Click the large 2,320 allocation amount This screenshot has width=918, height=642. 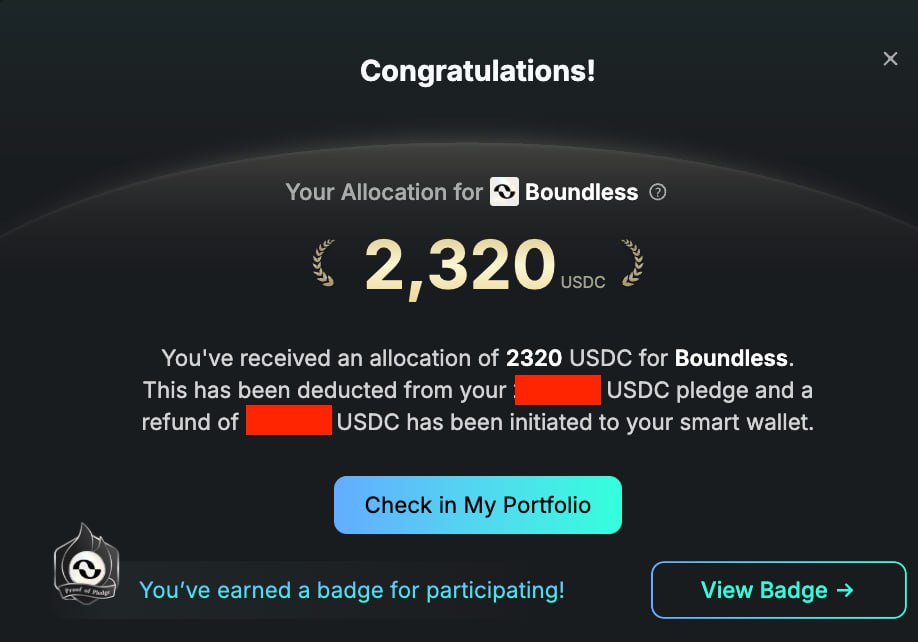click(460, 265)
